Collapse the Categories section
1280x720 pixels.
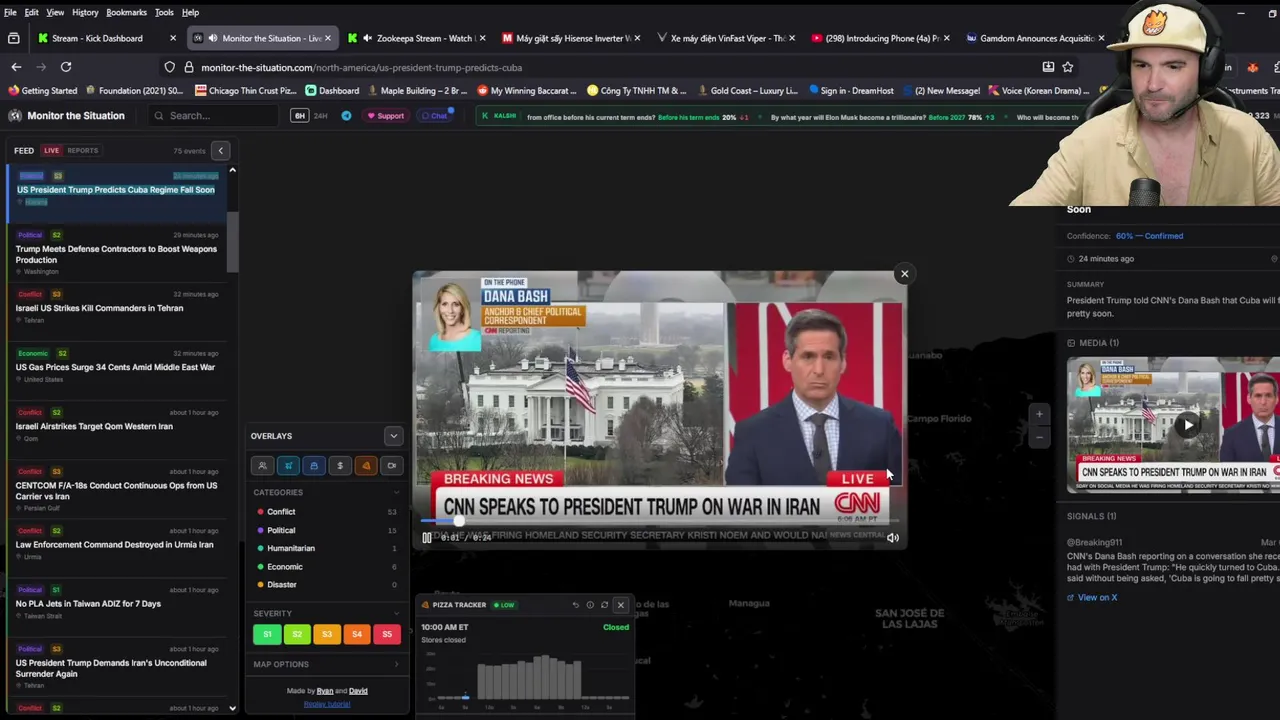tap(396, 492)
